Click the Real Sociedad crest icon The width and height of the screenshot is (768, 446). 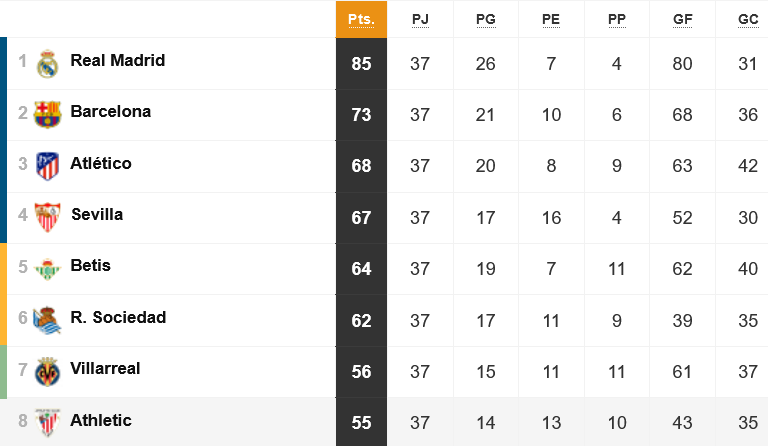[47, 320]
